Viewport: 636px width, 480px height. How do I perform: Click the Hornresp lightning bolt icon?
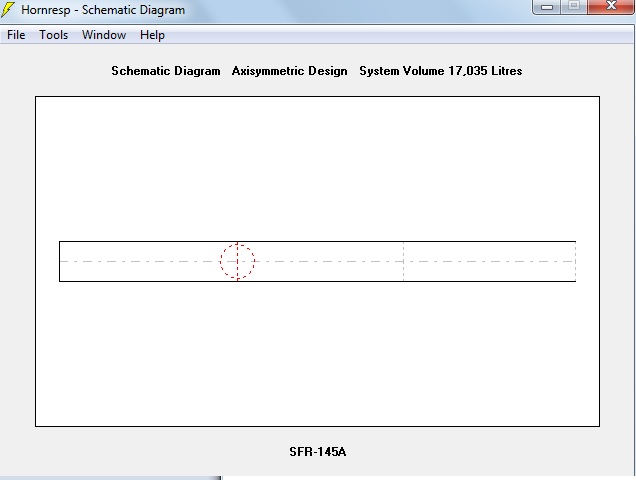click(8, 9)
